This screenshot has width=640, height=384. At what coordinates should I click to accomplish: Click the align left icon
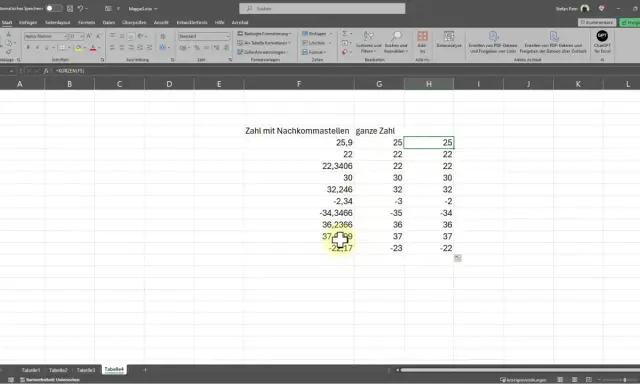tap(113, 48)
